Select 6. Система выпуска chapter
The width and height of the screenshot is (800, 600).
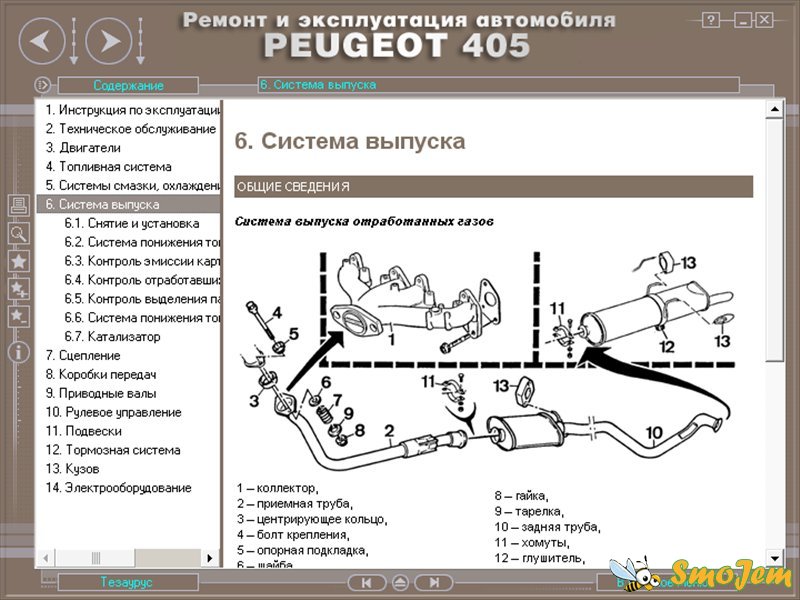tap(129, 204)
